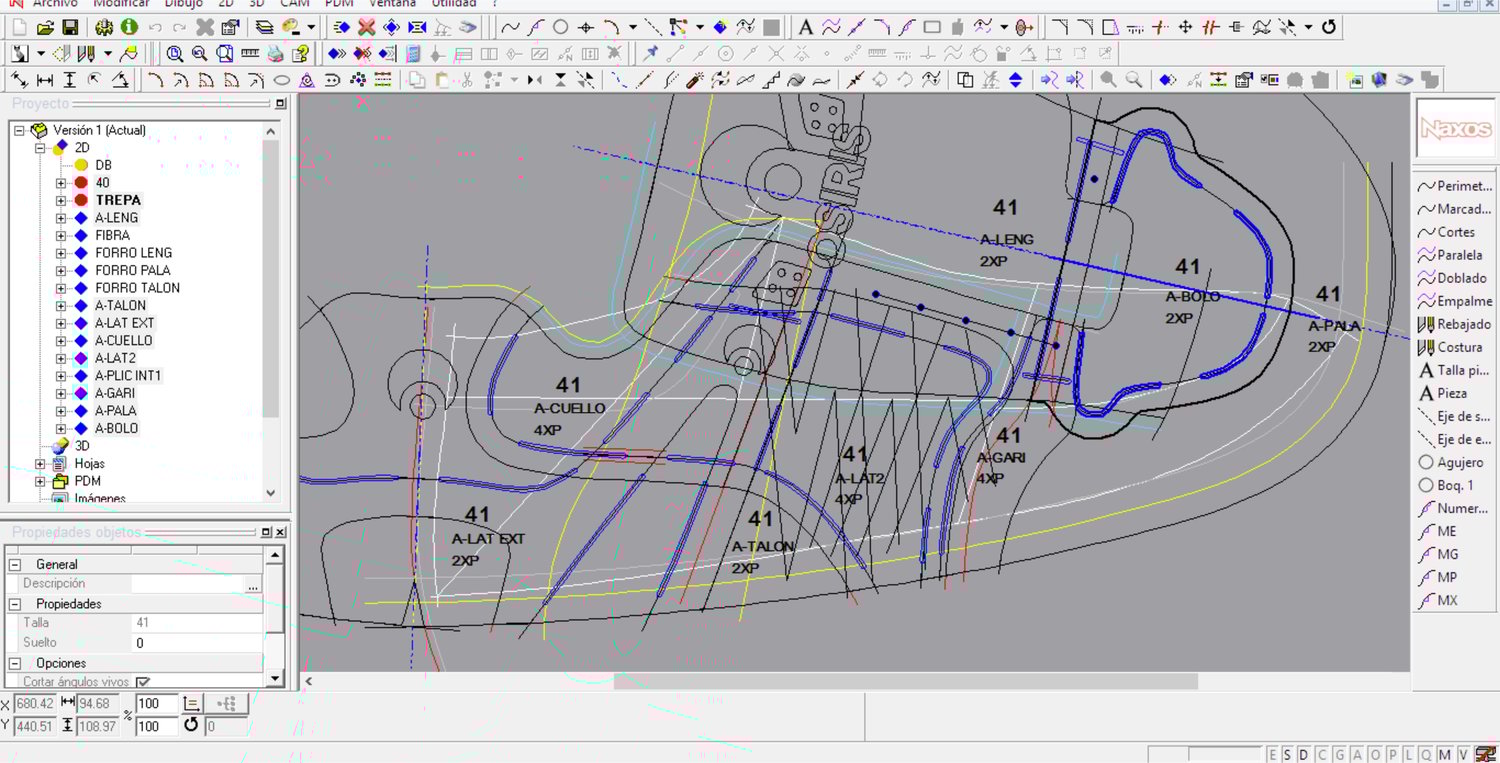
Task: Toggle the S indicator in status bar
Action: (1288, 754)
